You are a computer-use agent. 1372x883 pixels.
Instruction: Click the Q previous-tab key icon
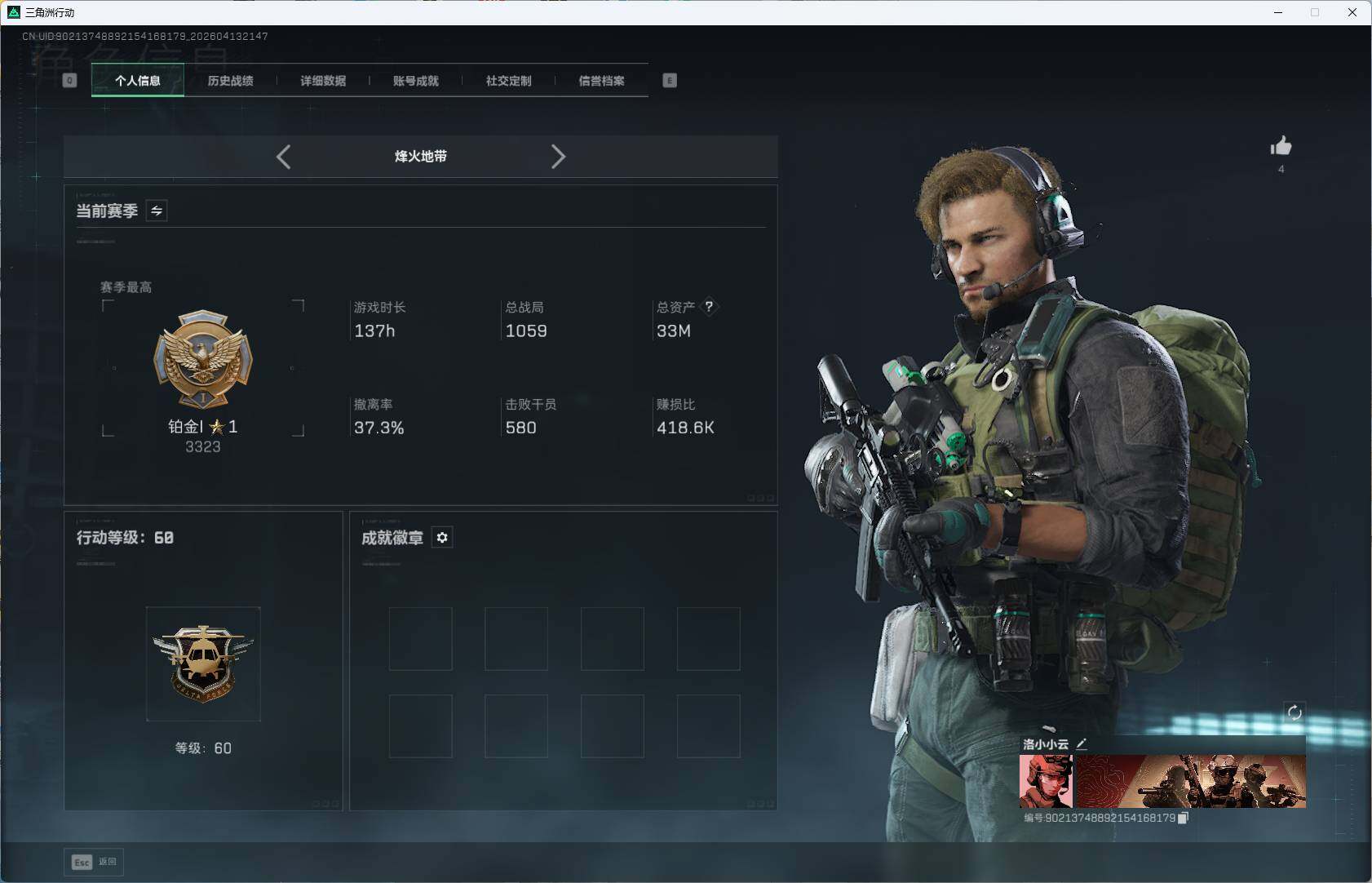tap(69, 80)
